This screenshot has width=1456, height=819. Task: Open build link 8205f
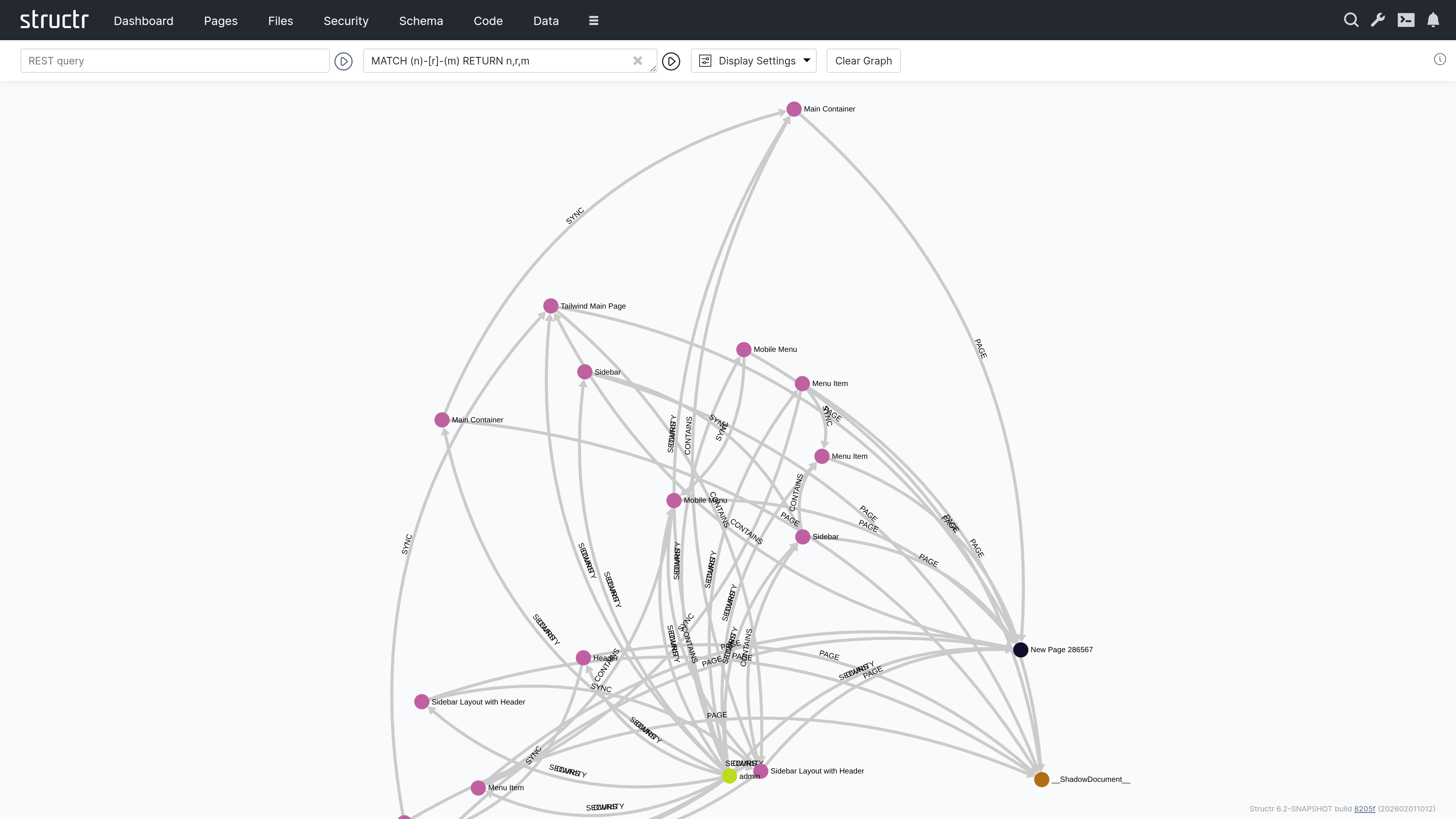point(1365,809)
